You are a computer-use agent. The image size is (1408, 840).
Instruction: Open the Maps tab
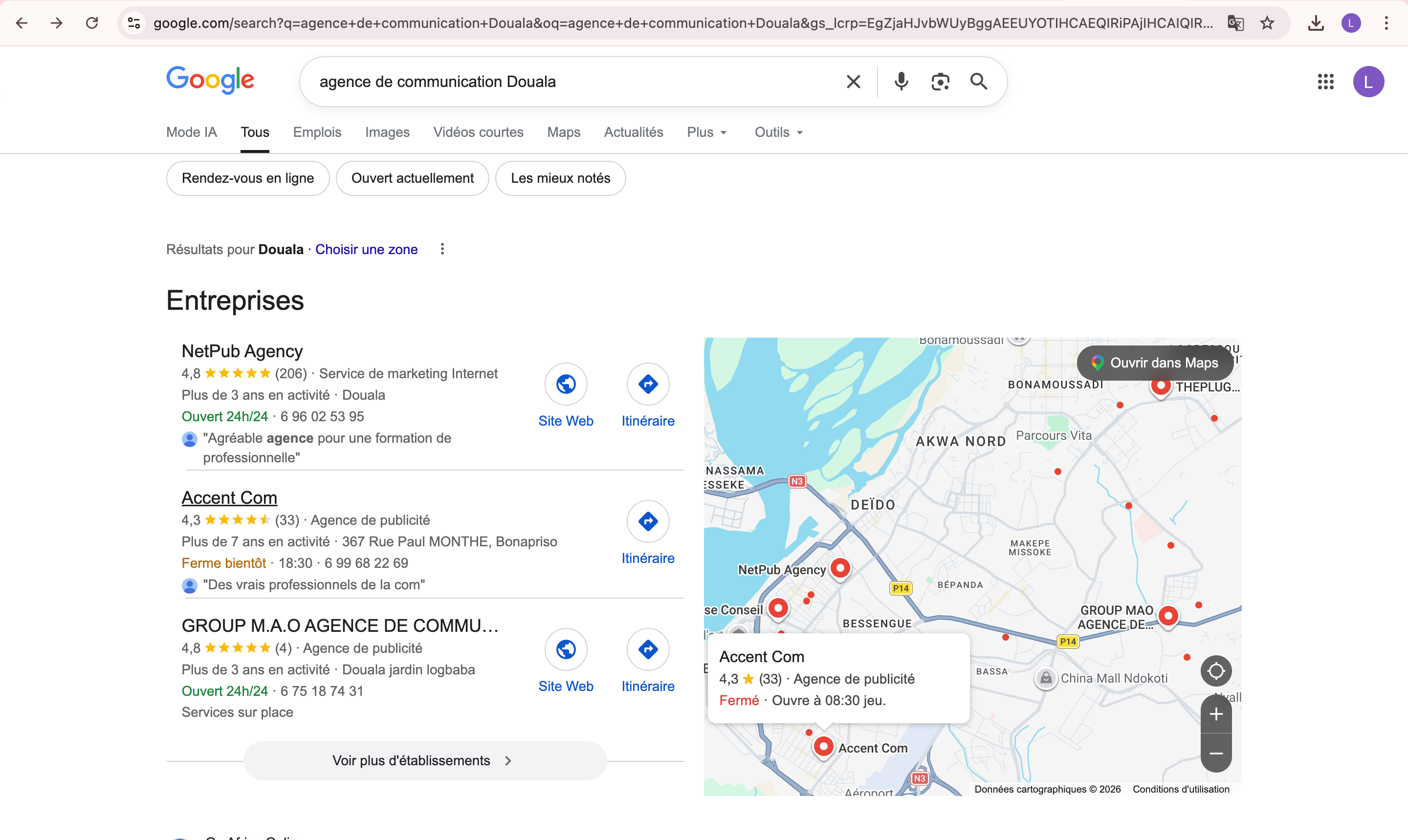563,132
